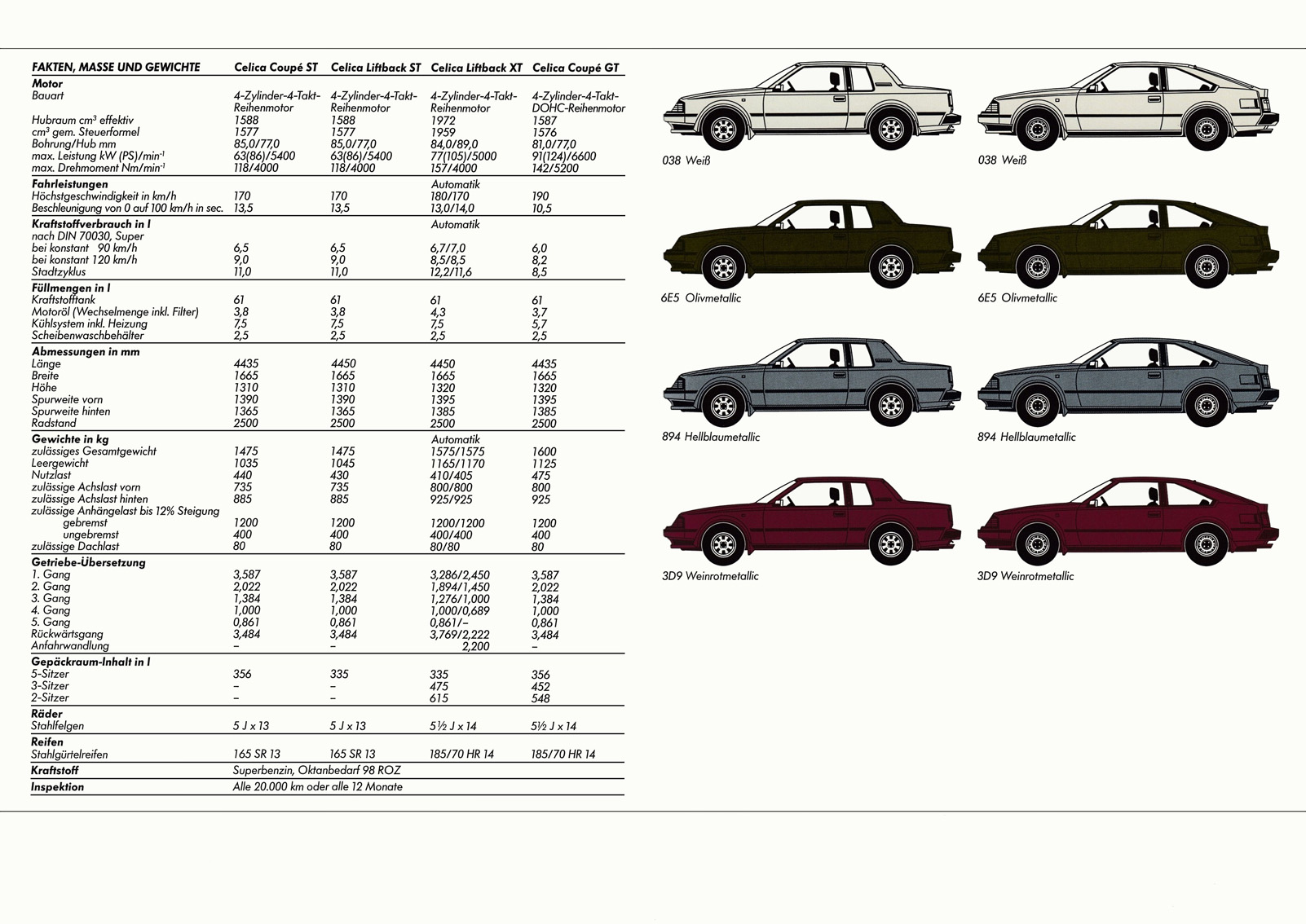Click 'Beschleunigung von 0 auf 100 km/h' label

coord(127,208)
